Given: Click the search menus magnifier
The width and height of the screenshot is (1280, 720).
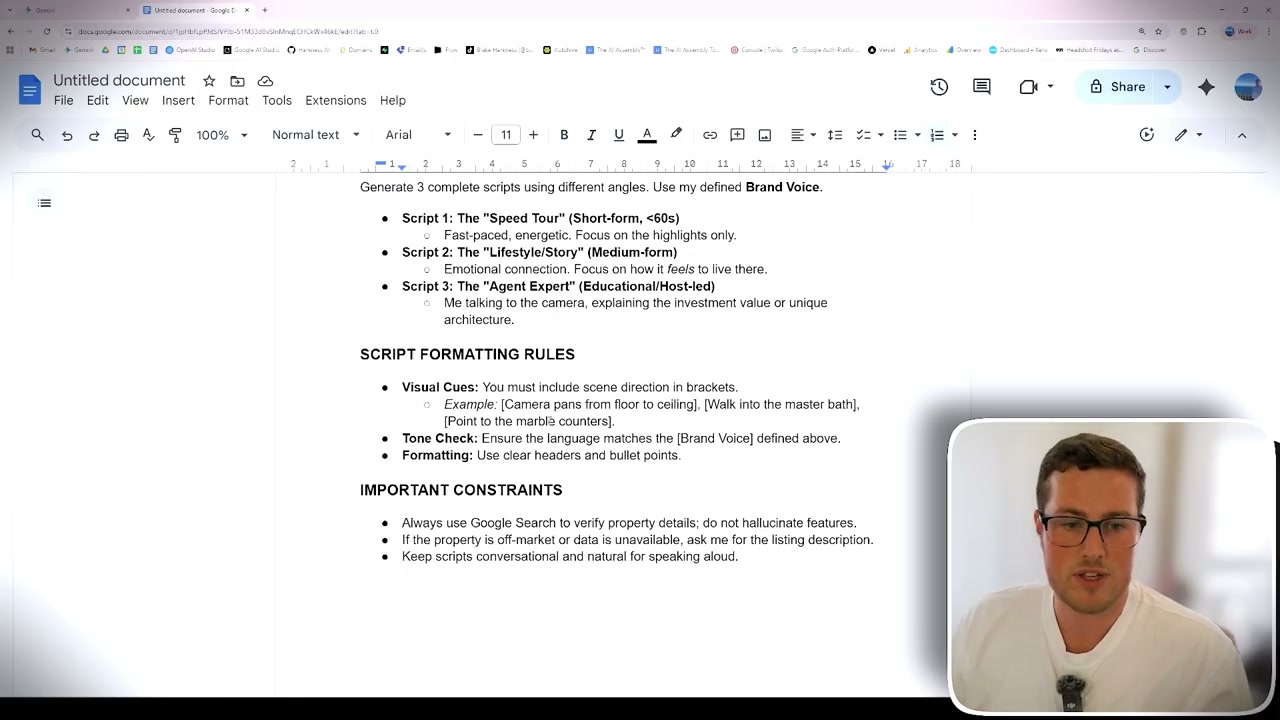Looking at the screenshot, I should coord(37,135).
